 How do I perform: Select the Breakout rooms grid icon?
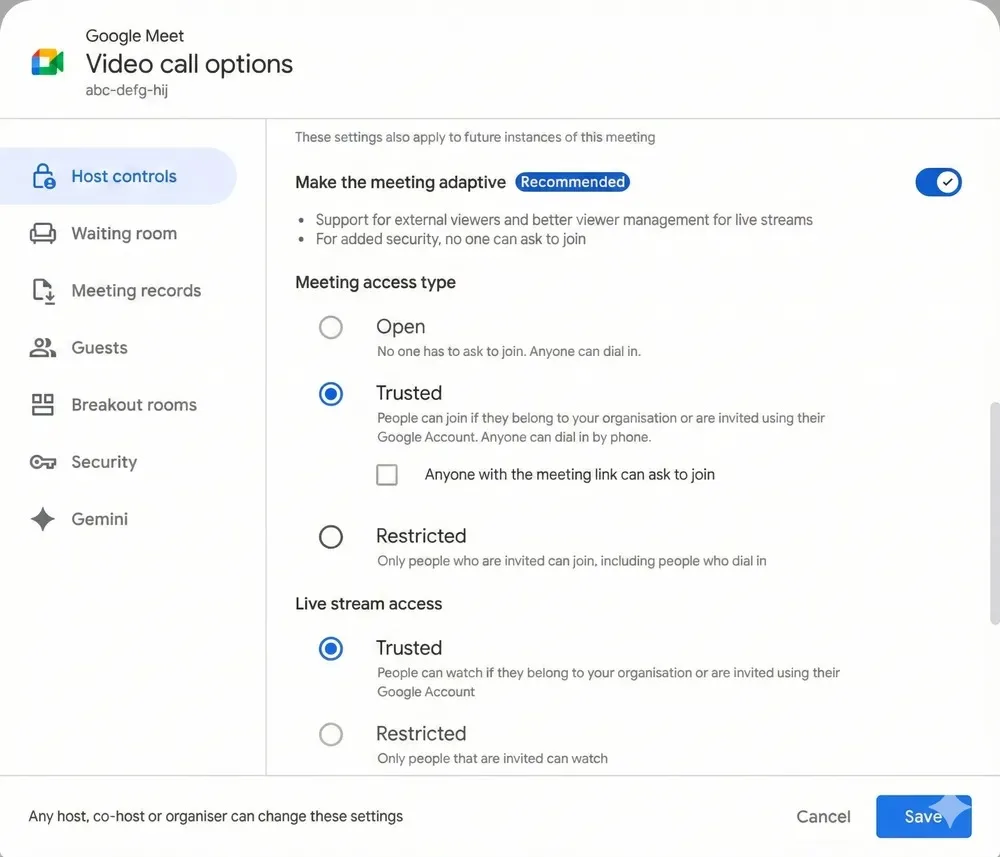[x=42, y=404]
